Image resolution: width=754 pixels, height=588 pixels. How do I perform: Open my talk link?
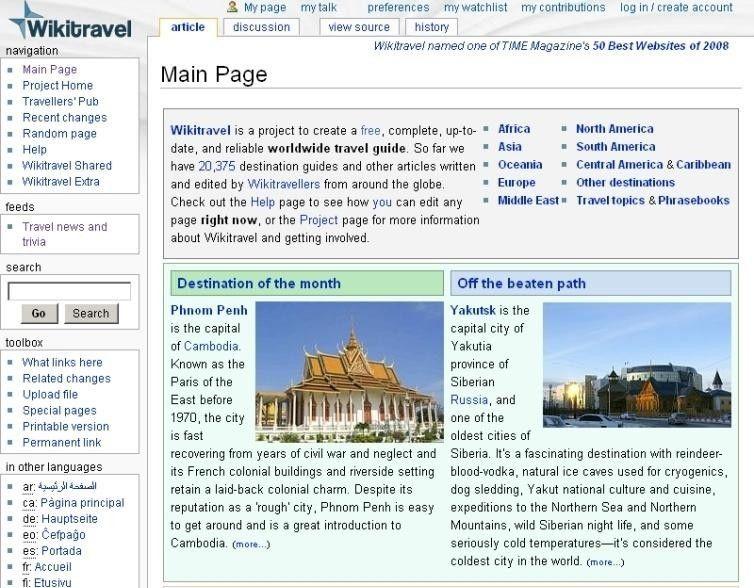click(319, 7)
